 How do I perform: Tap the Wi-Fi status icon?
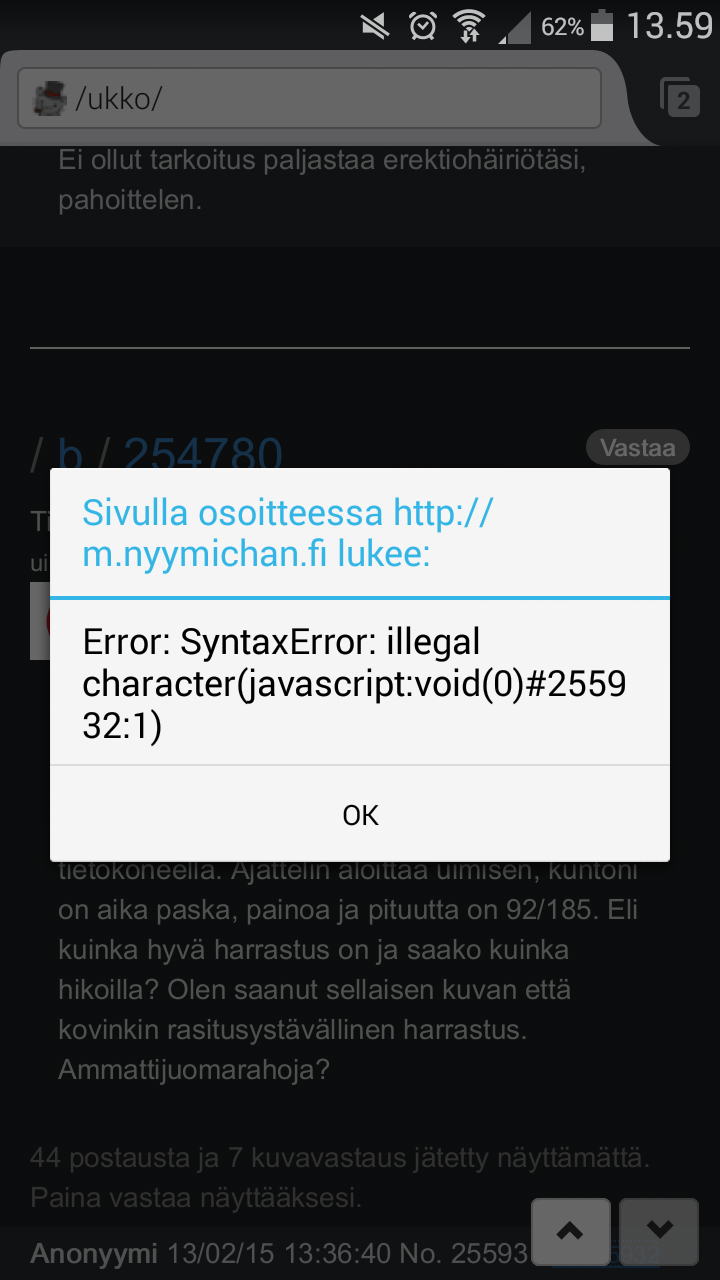tap(470, 26)
